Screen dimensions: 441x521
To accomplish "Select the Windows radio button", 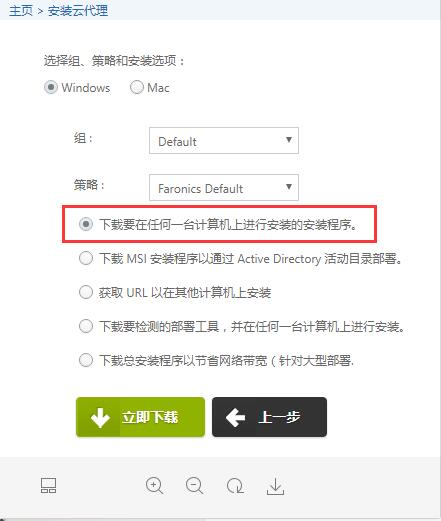I will click(x=51, y=87).
